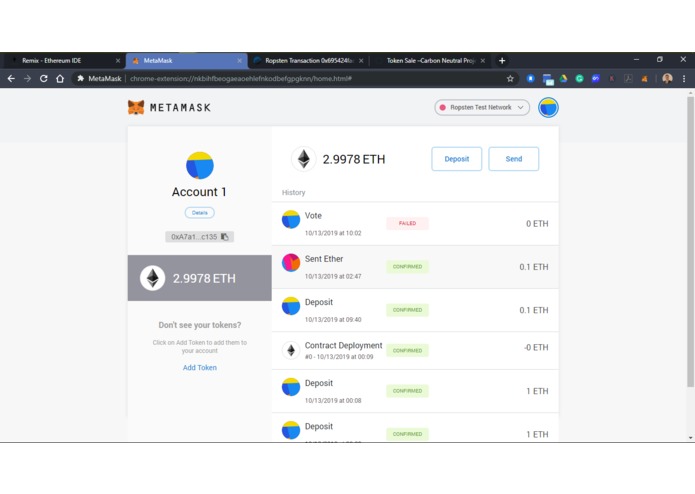Switch to the Ropsten Transaction tab
The width and height of the screenshot is (695, 494).
tap(309, 61)
